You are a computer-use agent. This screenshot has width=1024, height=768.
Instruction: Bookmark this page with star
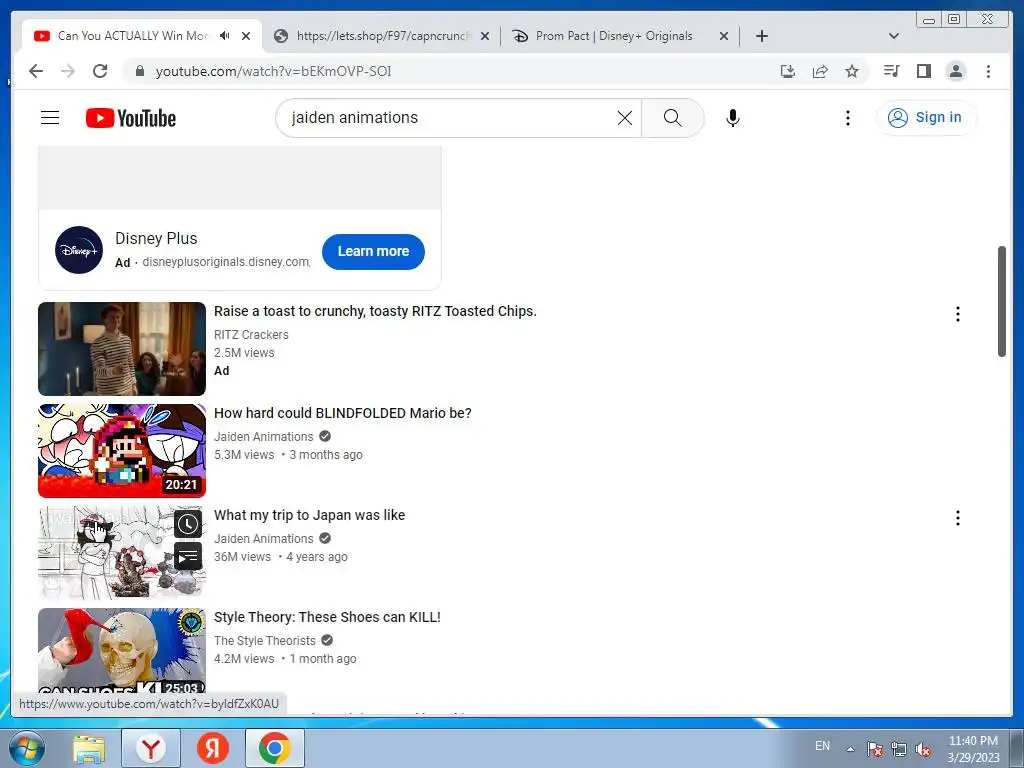(x=852, y=71)
